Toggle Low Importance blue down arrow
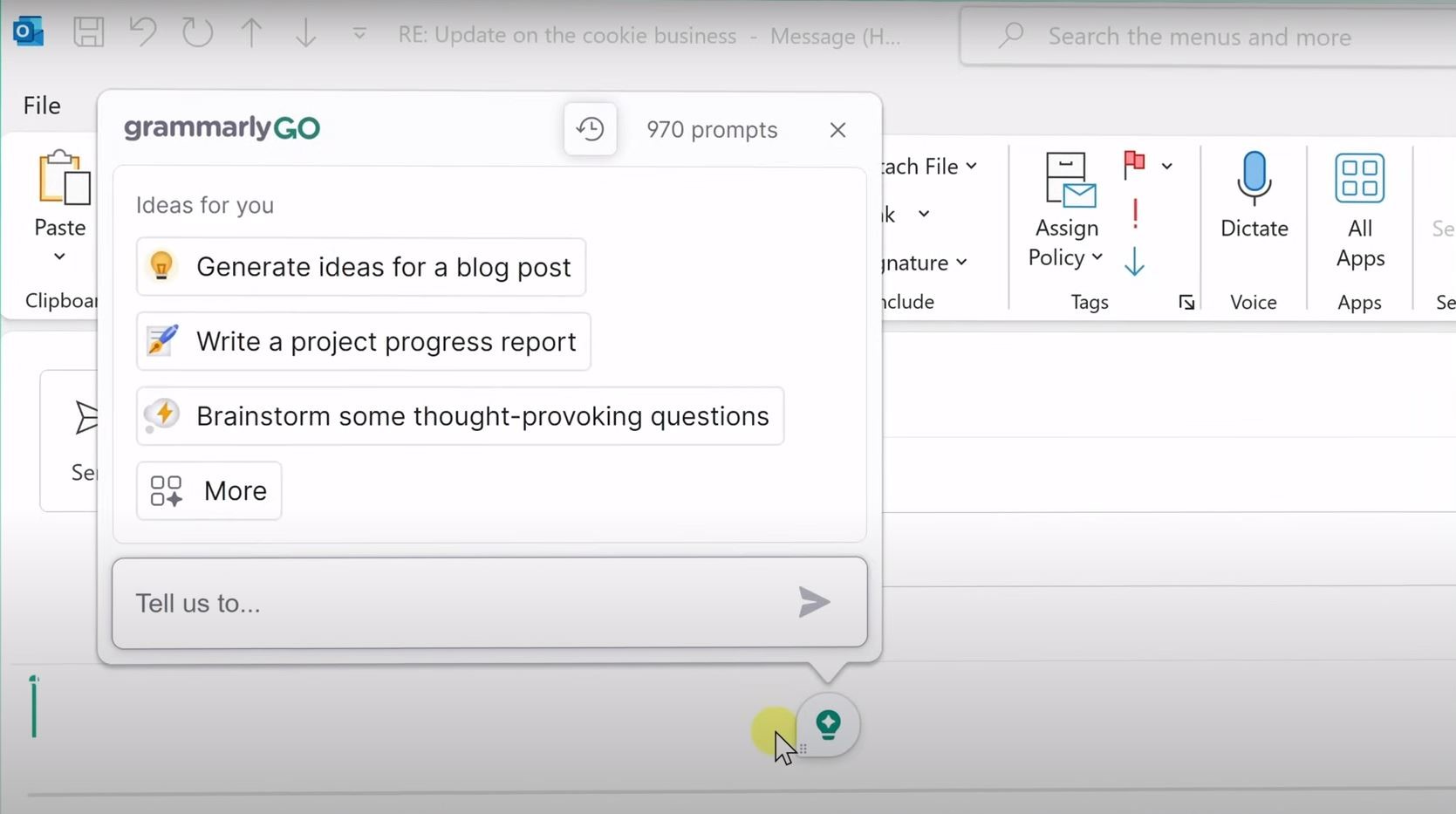 point(1134,262)
